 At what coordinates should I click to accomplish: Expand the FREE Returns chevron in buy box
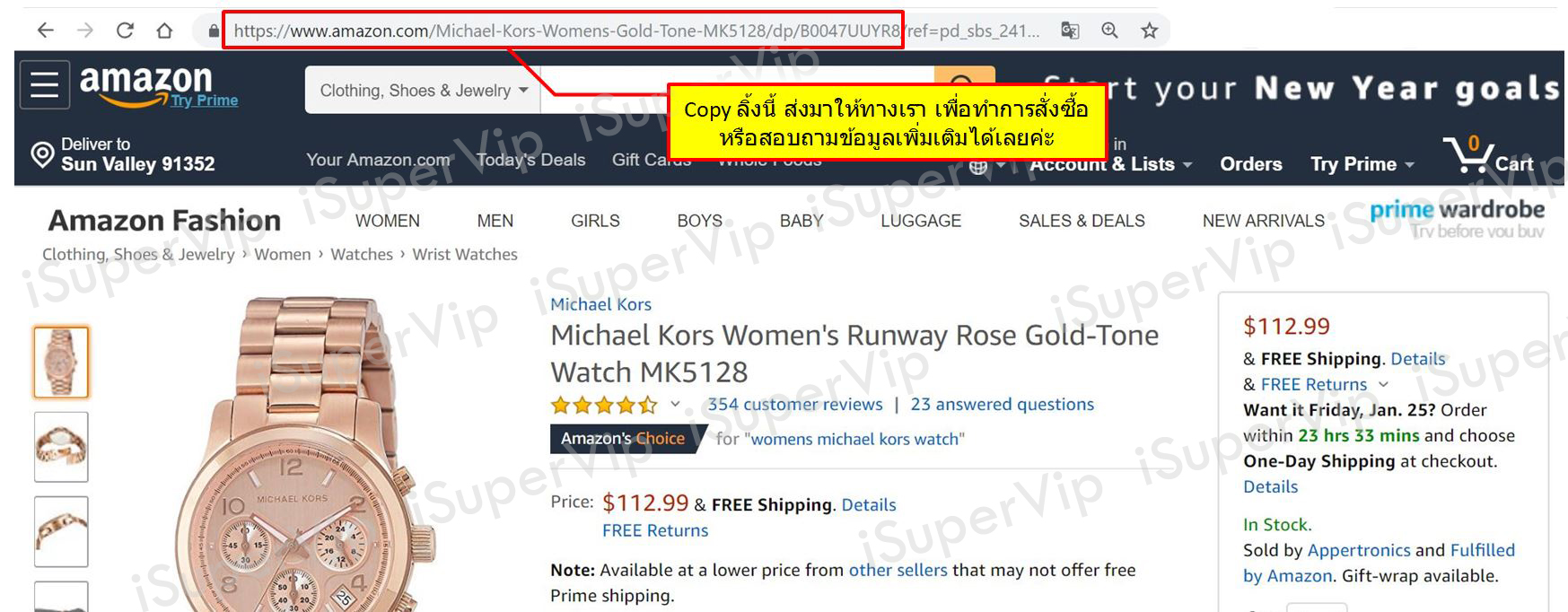[1383, 384]
